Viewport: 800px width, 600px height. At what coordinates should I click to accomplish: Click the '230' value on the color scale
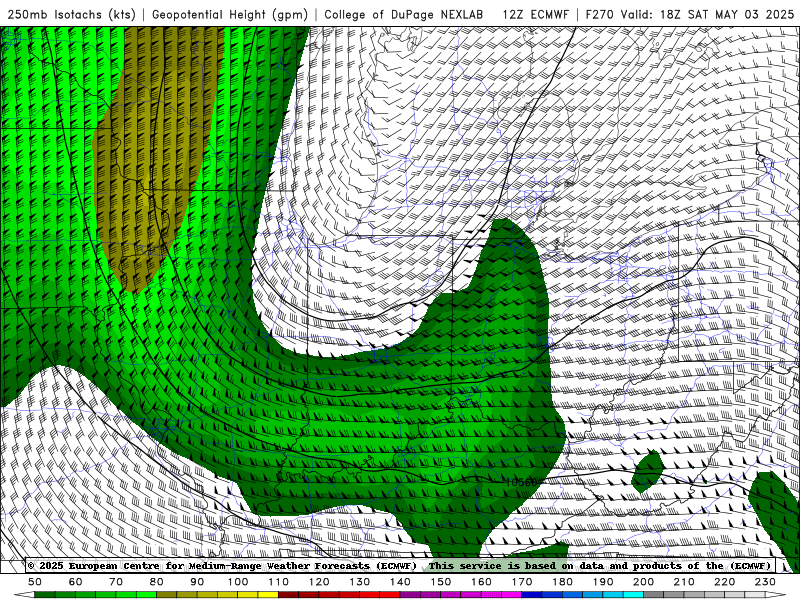766,582
